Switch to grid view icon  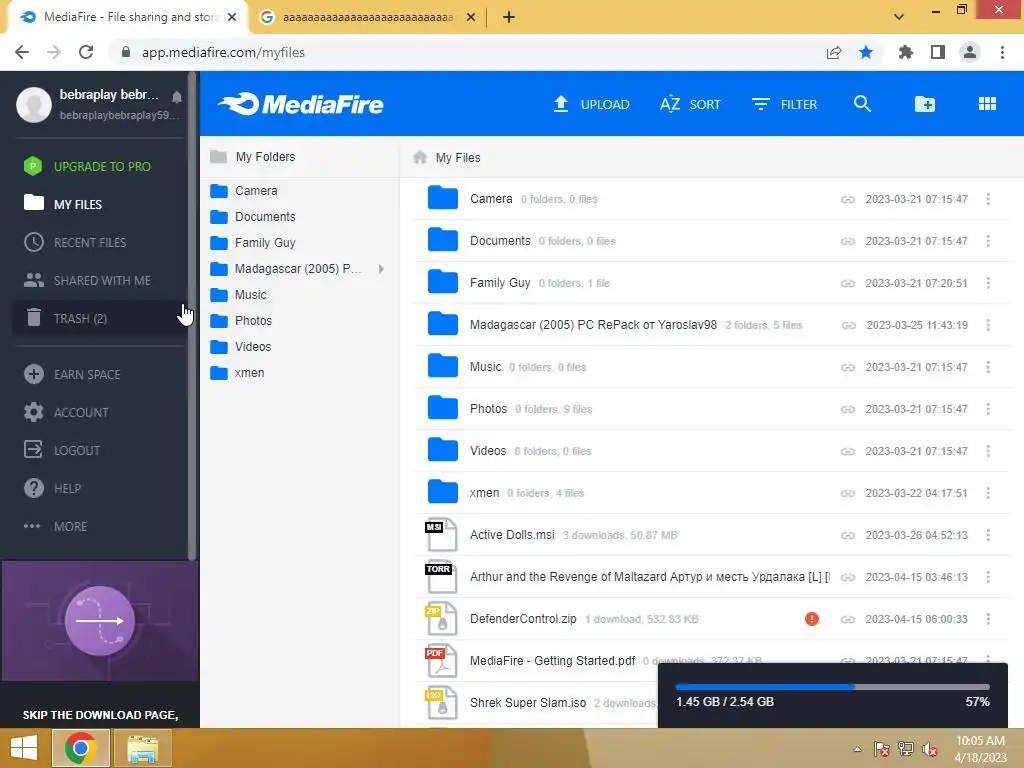tap(987, 104)
